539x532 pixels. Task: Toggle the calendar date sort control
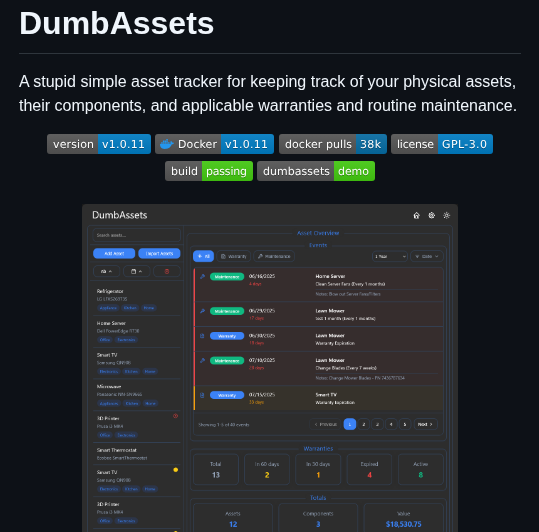click(136, 271)
